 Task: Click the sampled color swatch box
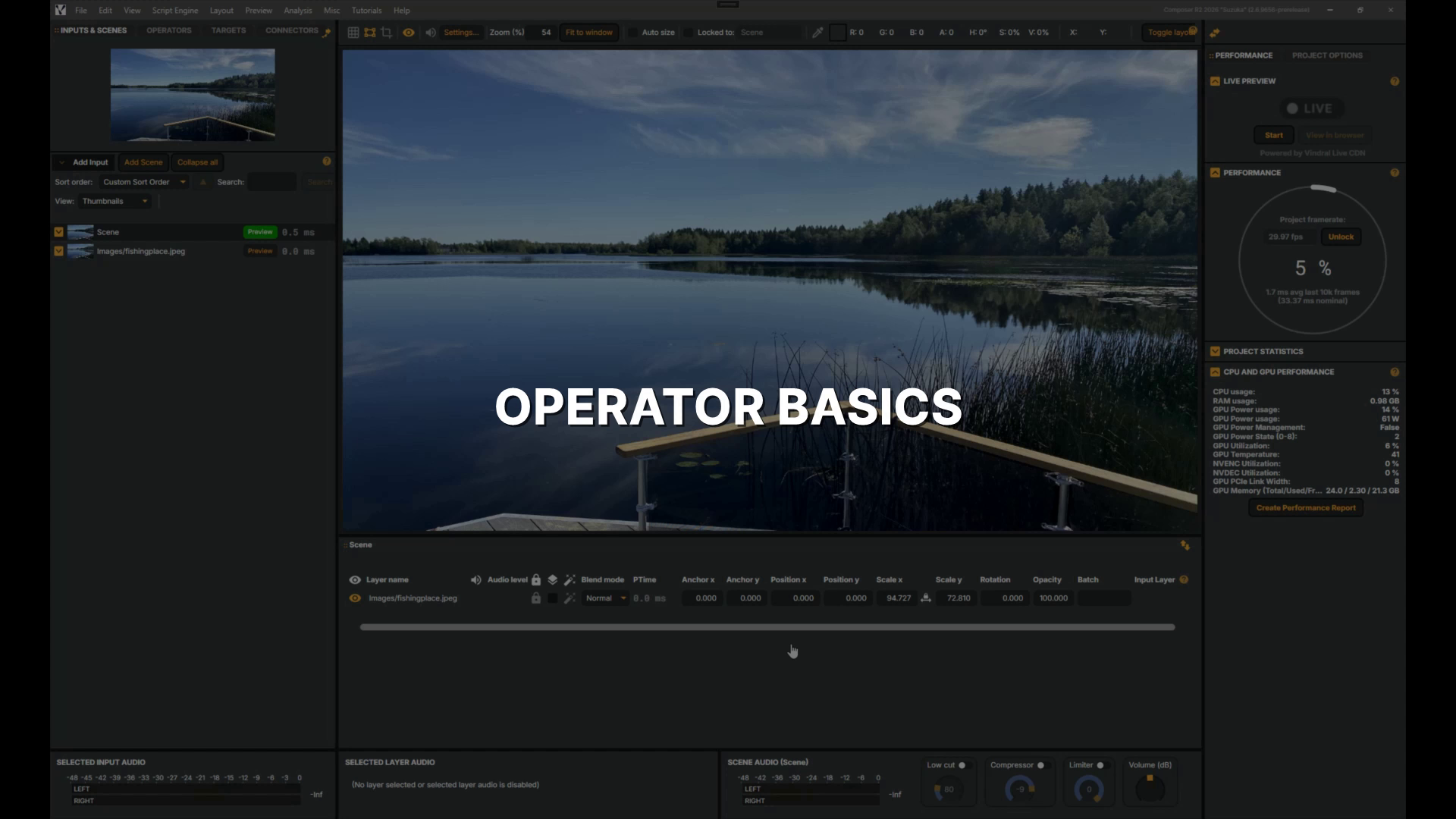point(837,33)
